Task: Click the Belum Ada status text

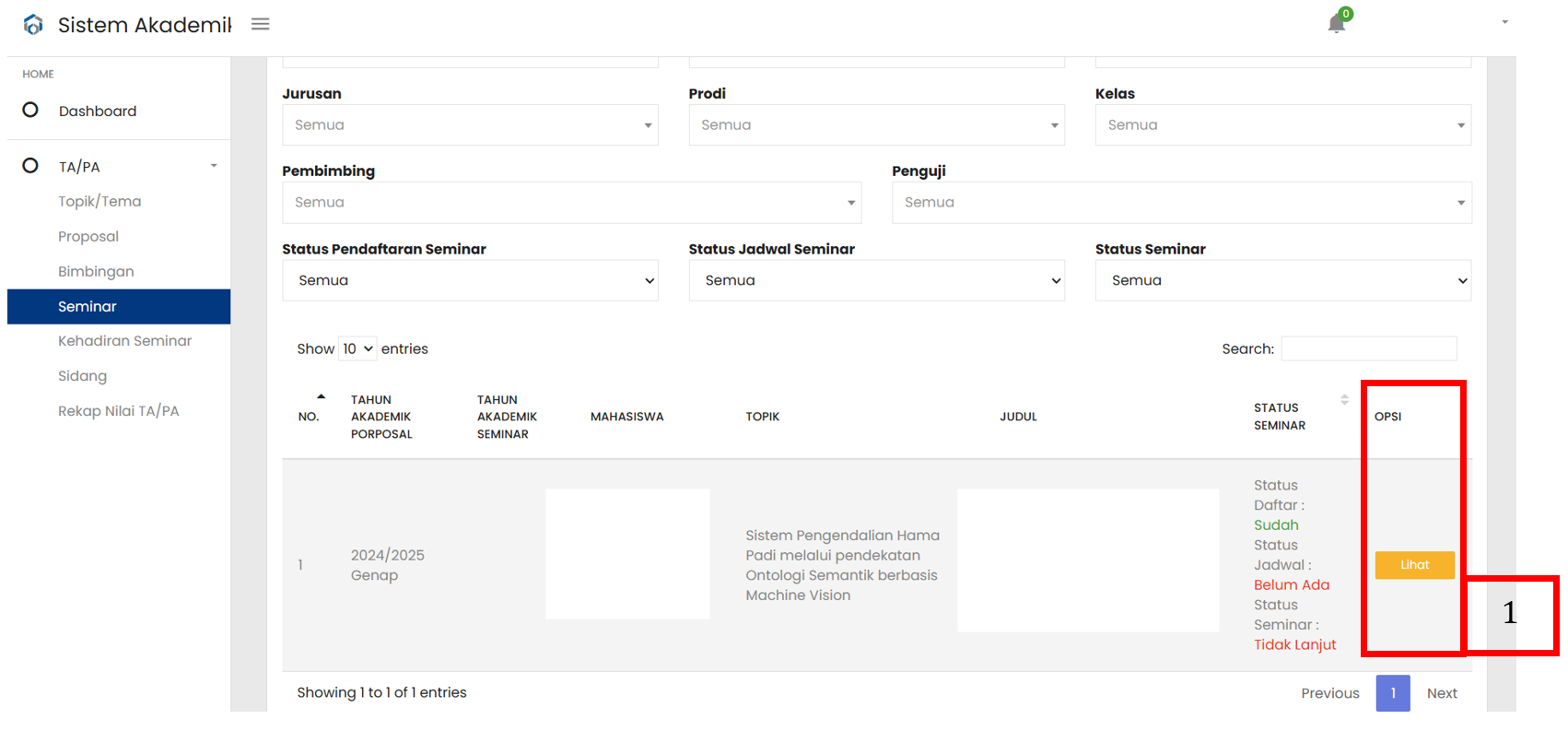Action: [1292, 585]
